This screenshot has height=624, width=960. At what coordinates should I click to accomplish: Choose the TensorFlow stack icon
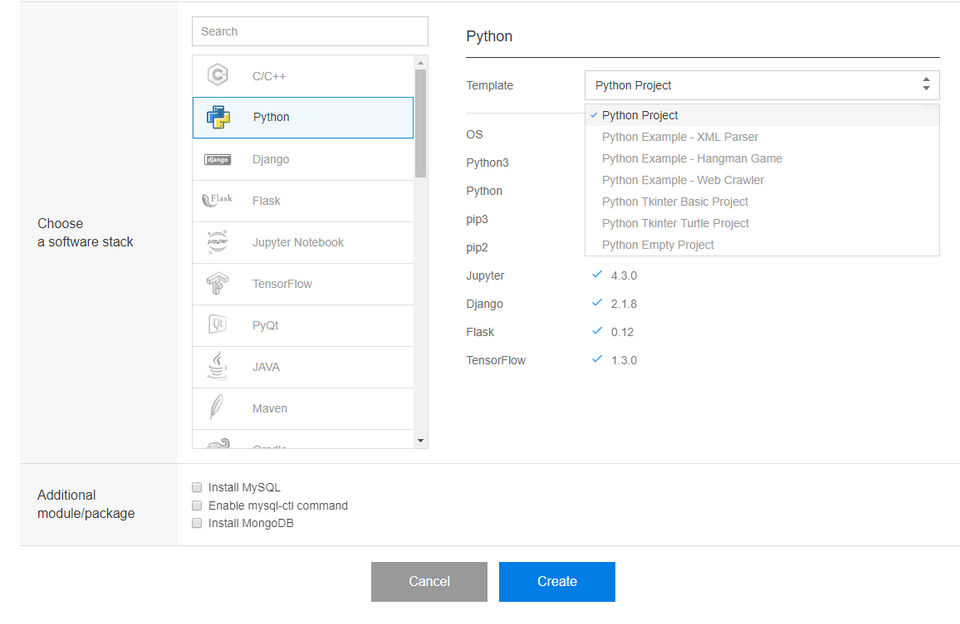(x=217, y=284)
